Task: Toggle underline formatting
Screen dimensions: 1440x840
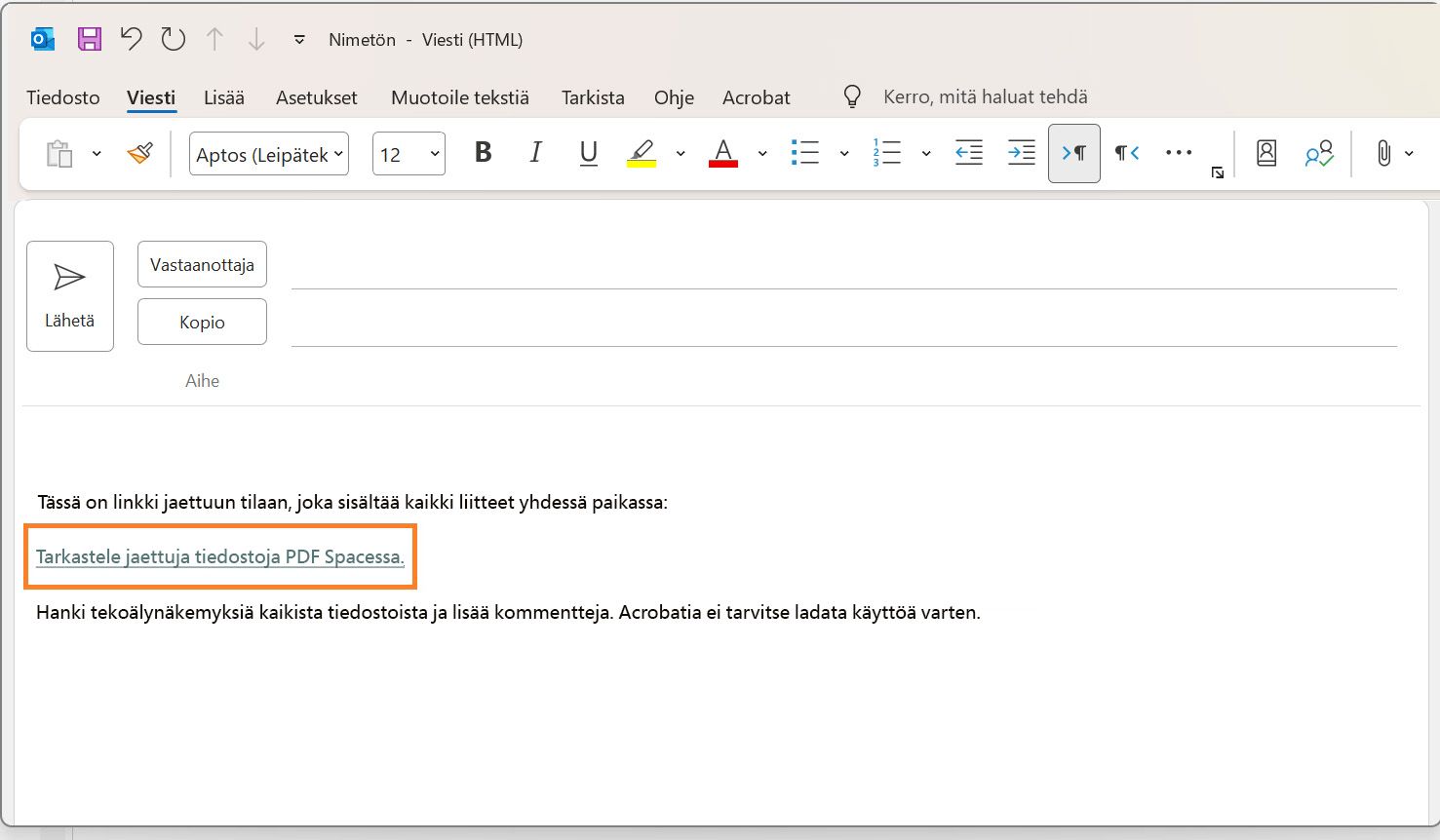Action: [588, 153]
